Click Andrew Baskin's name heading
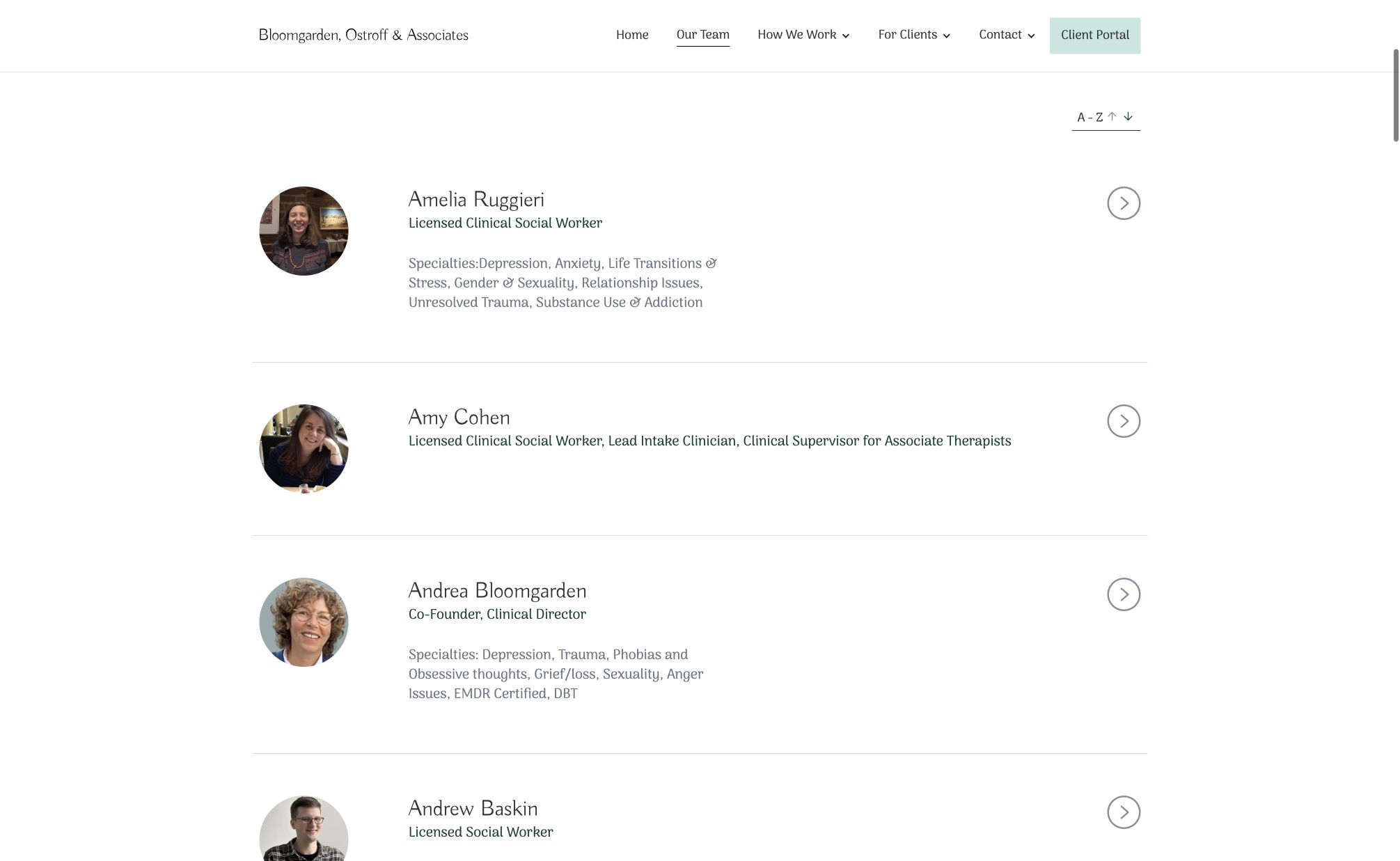 point(473,809)
